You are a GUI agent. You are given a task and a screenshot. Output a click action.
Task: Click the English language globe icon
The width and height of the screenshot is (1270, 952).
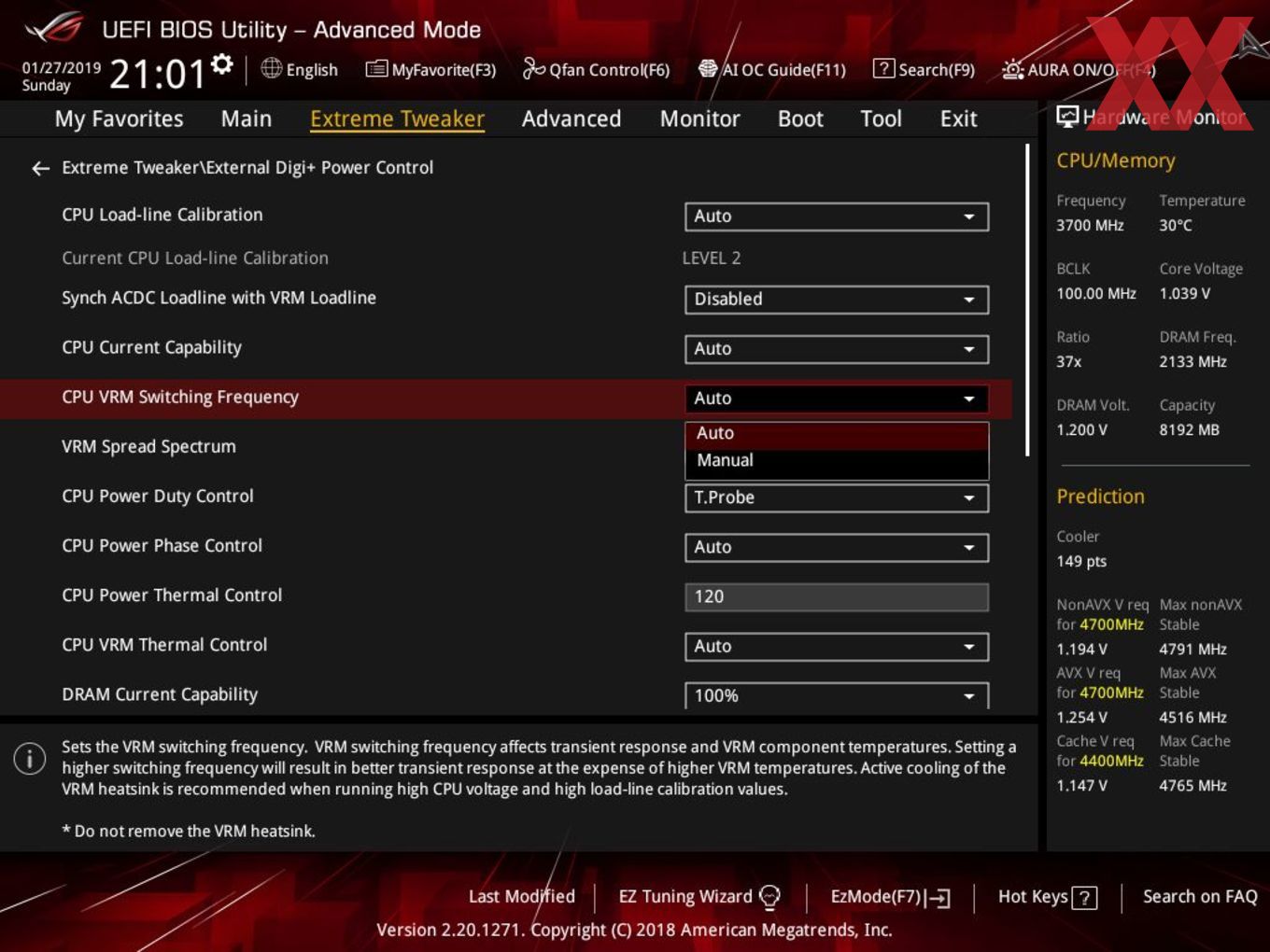[x=271, y=68]
